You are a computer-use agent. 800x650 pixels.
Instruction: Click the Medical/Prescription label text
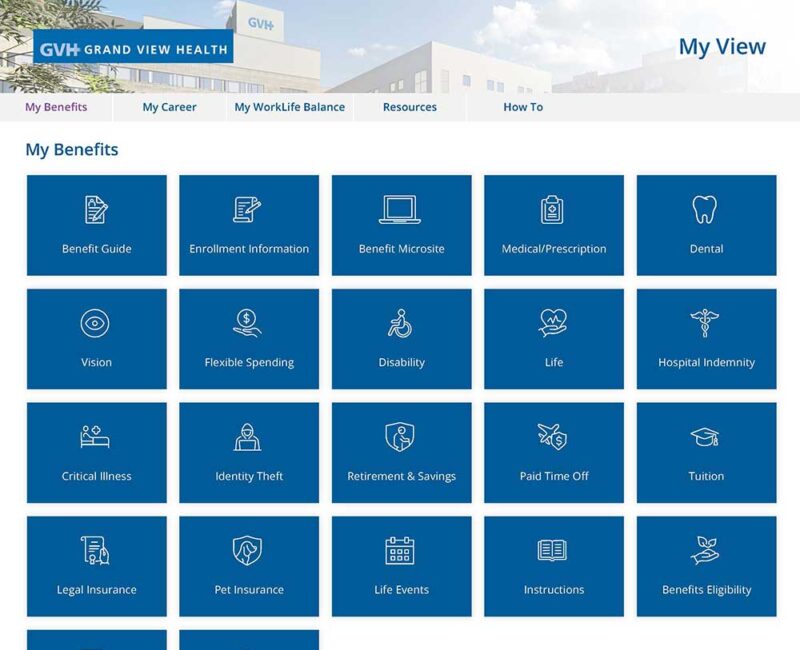(554, 249)
